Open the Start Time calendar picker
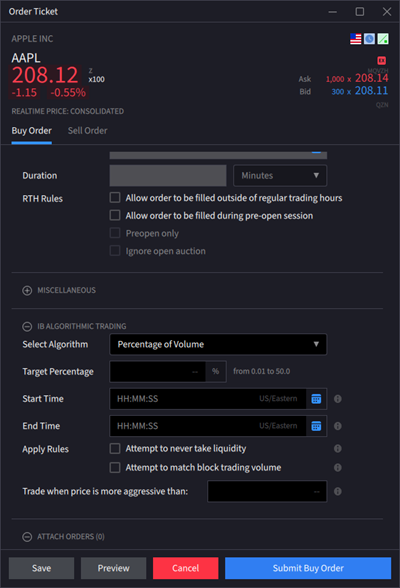The height and width of the screenshot is (588, 400). pos(316,399)
